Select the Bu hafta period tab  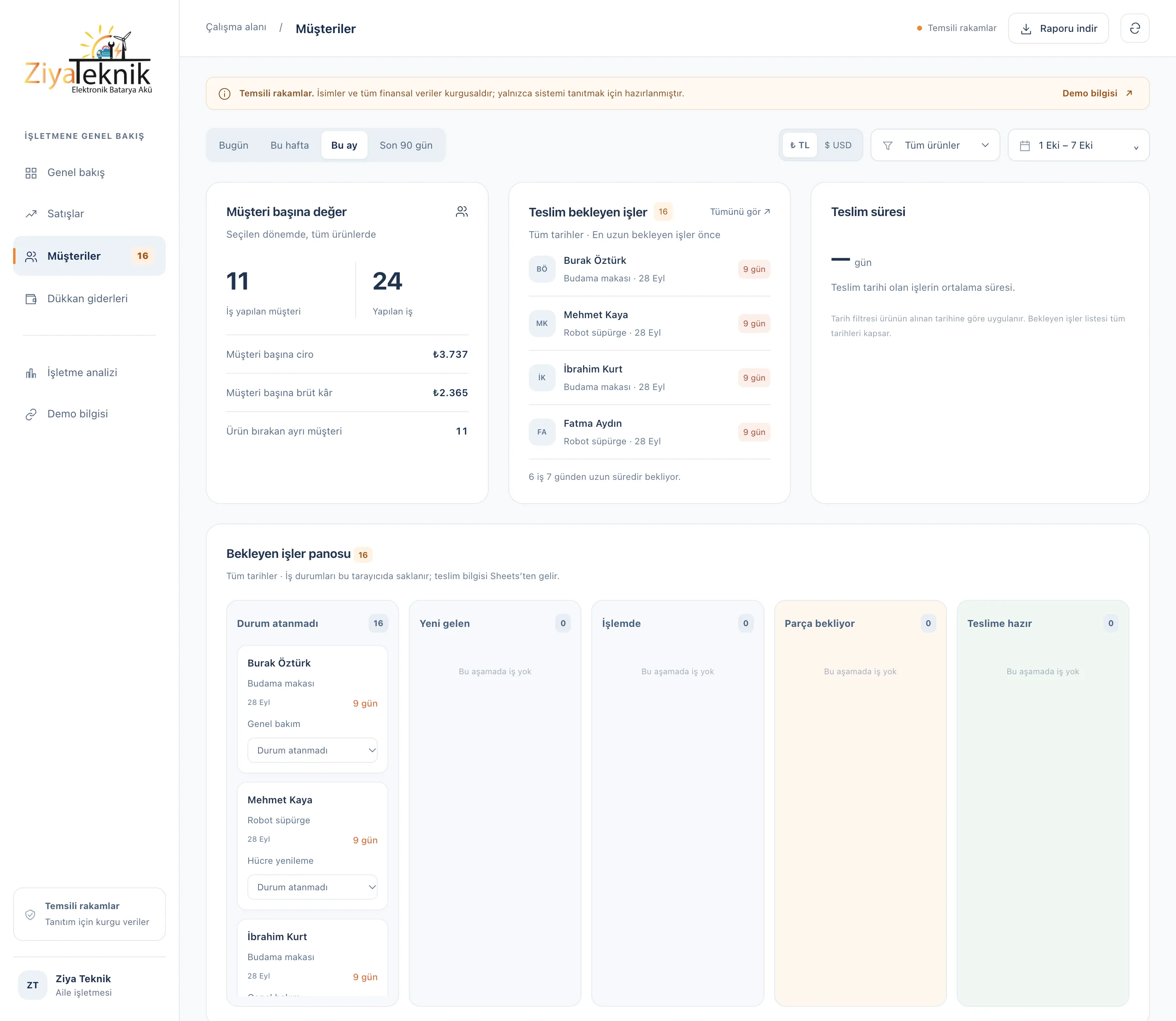pos(290,145)
